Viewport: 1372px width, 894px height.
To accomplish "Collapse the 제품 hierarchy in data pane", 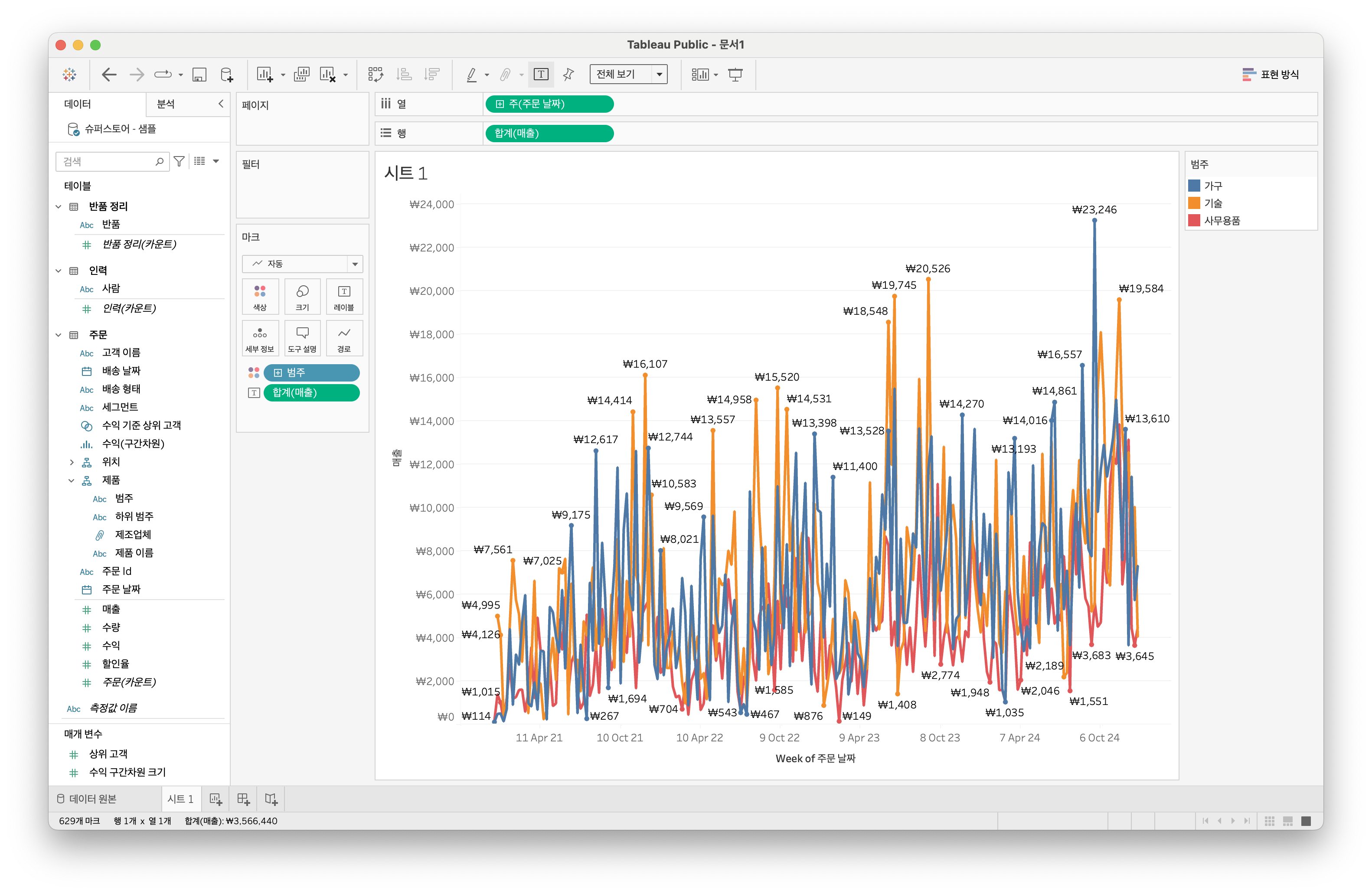I will 72,480.
